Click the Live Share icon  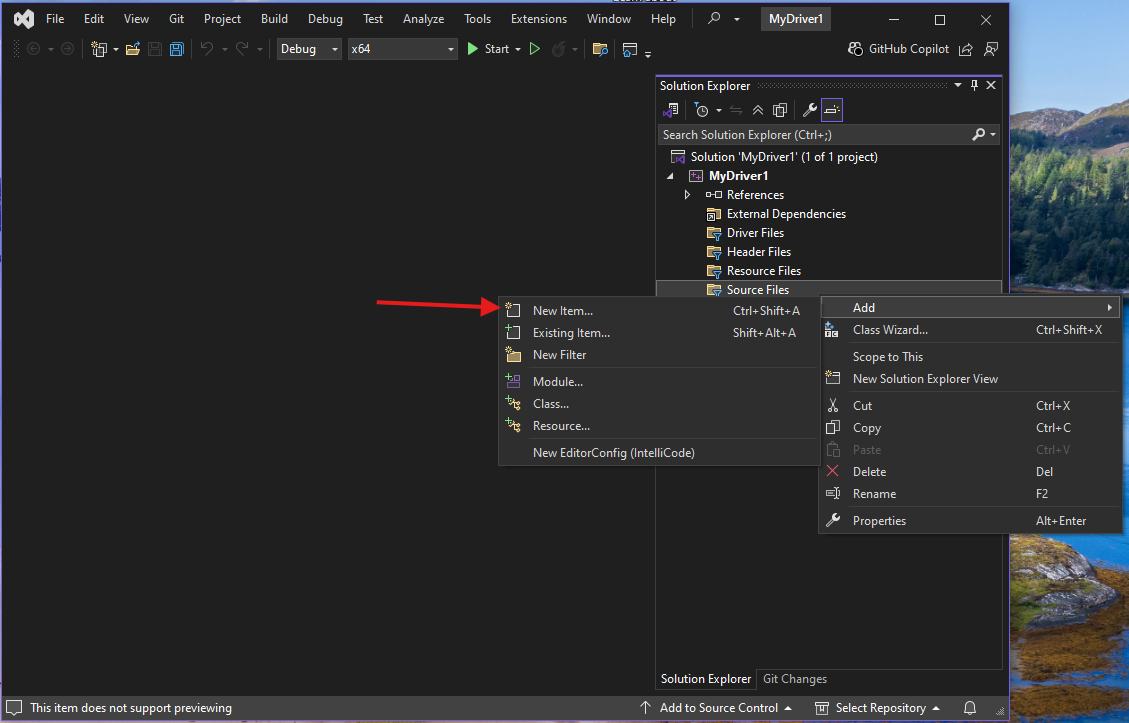point(966,49)
